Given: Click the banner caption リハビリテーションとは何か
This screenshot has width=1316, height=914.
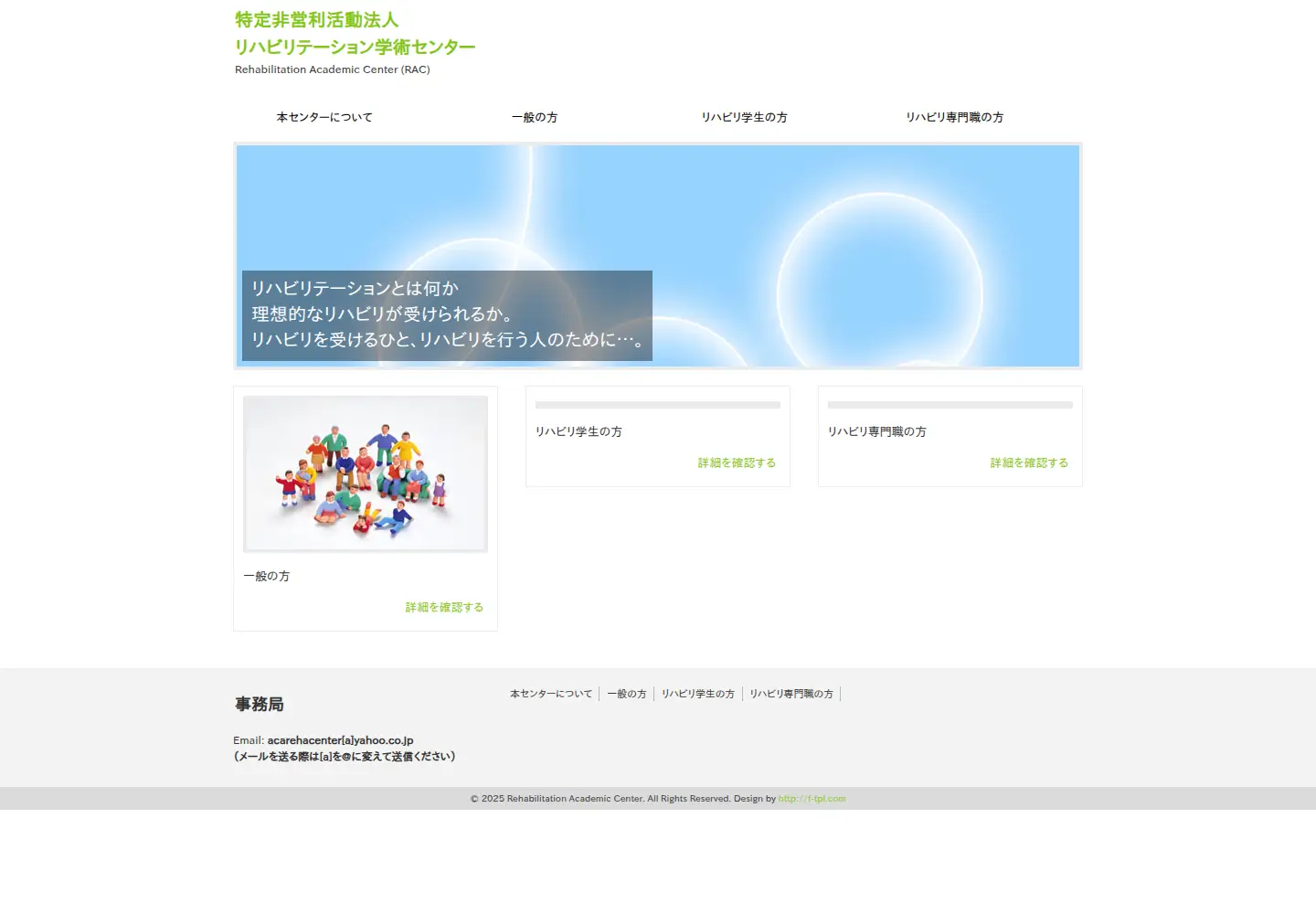Looking at the screenshot, I should (356, 288).
